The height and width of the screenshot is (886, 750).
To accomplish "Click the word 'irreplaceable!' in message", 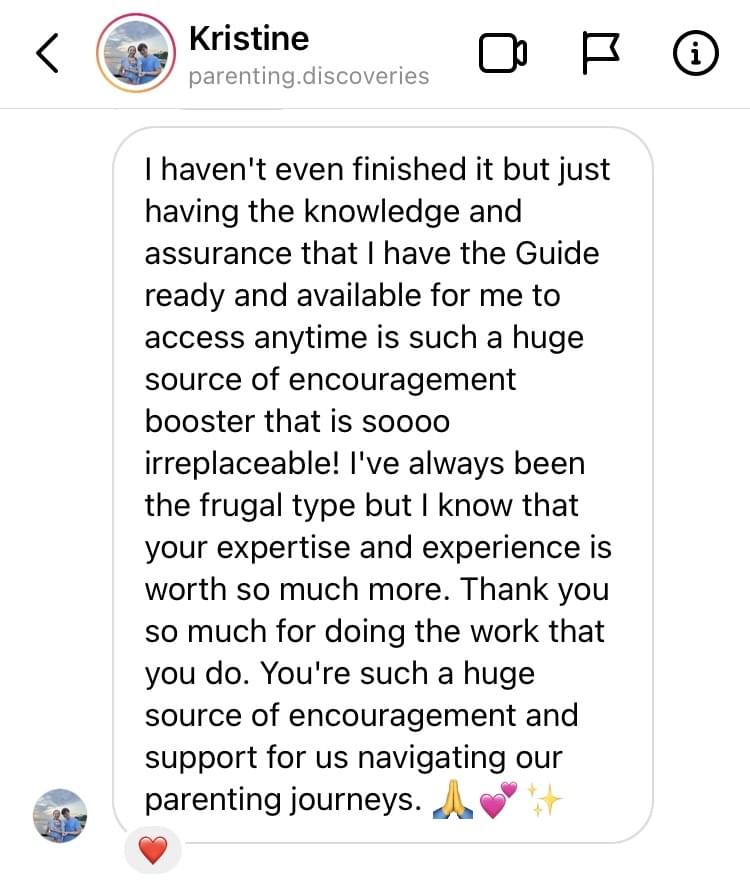I will click(242, 464).
